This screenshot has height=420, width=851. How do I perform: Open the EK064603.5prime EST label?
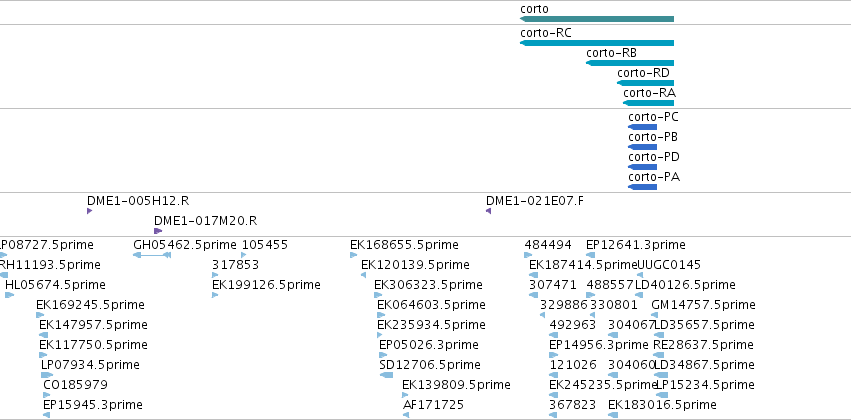(431, 305)
